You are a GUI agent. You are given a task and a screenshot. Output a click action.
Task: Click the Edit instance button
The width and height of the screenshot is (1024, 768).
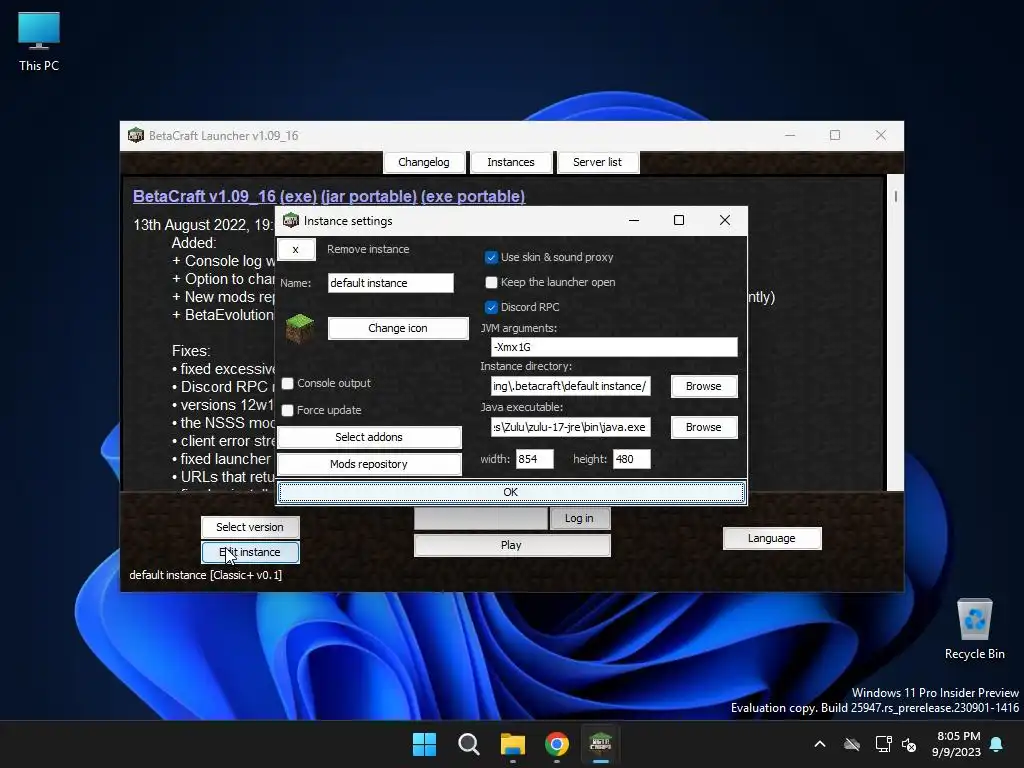250,552
